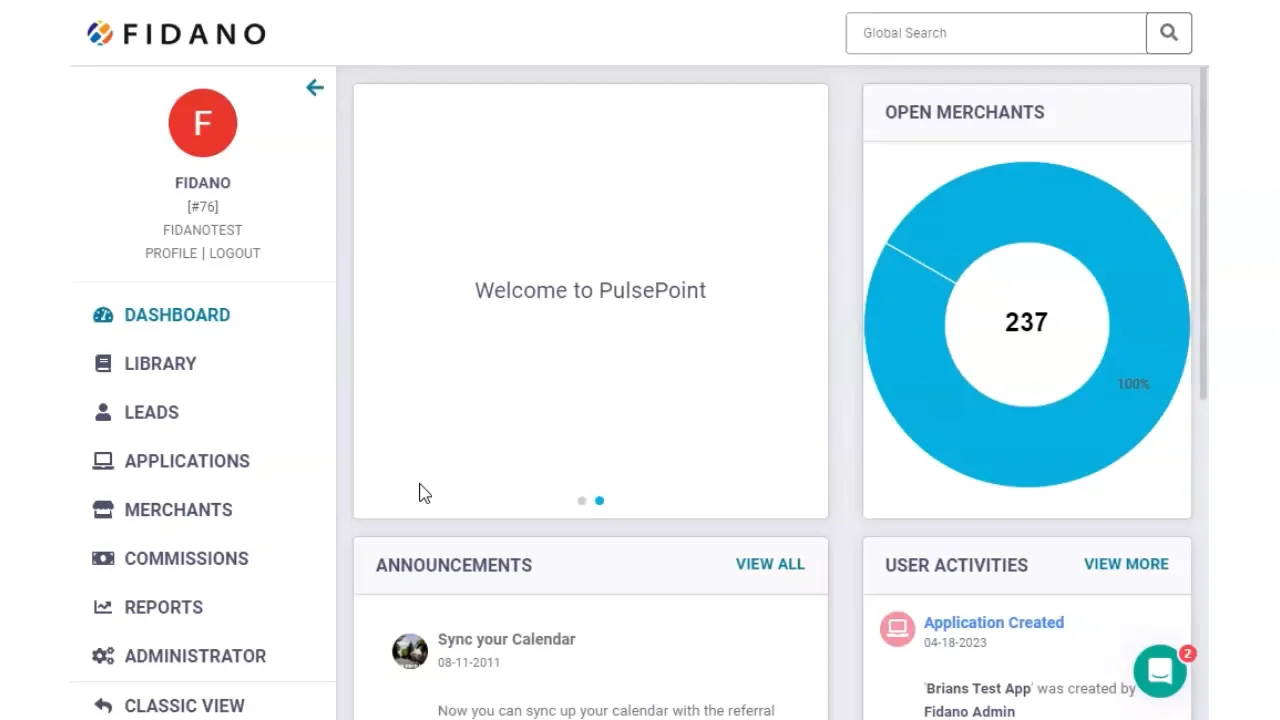The width and height of the screenshot is (1280, 720).
Task: Click the Classic View back-arrow icon
Action: point(103,706)
